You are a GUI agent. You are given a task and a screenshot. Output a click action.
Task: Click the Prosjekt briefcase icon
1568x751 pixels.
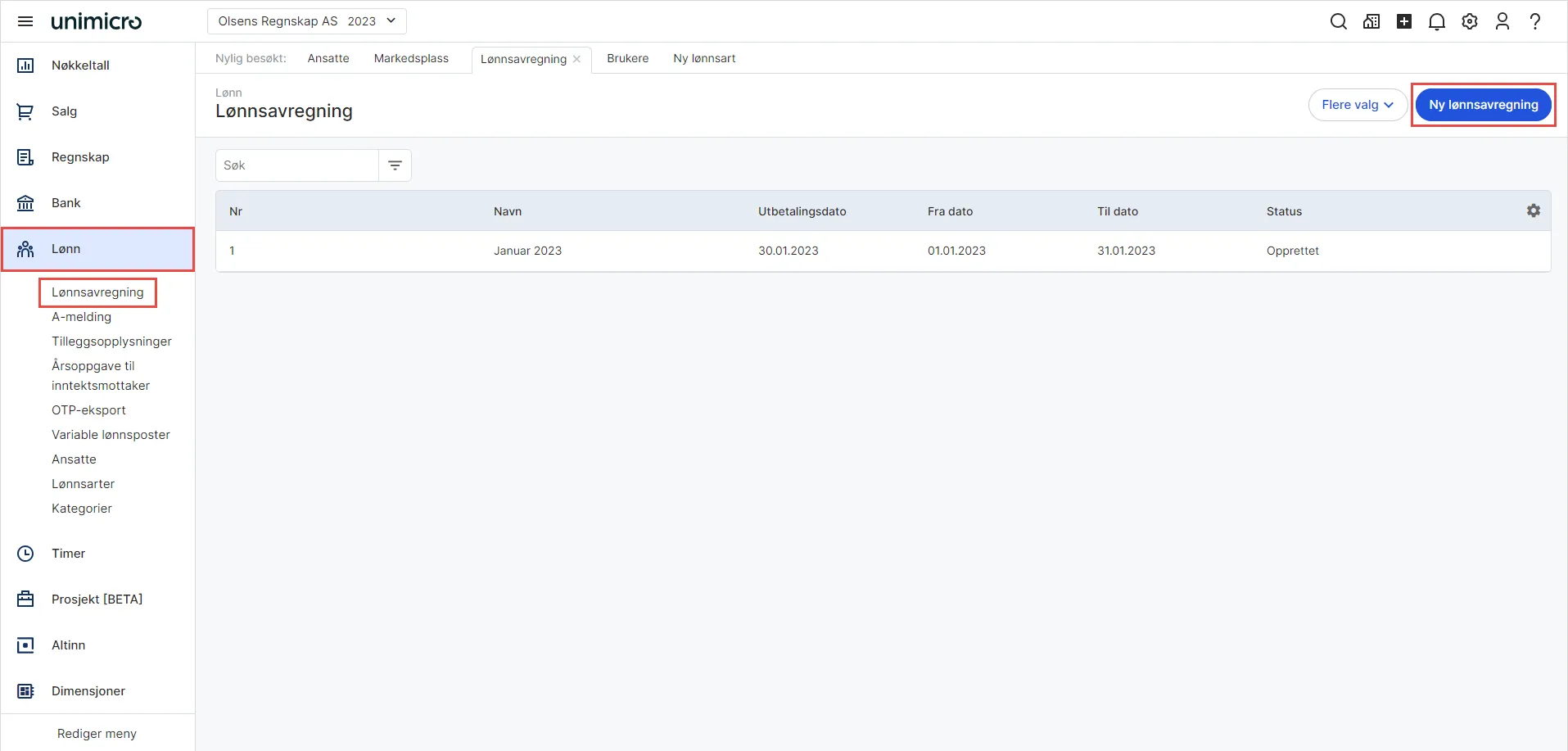coord(25,599)
